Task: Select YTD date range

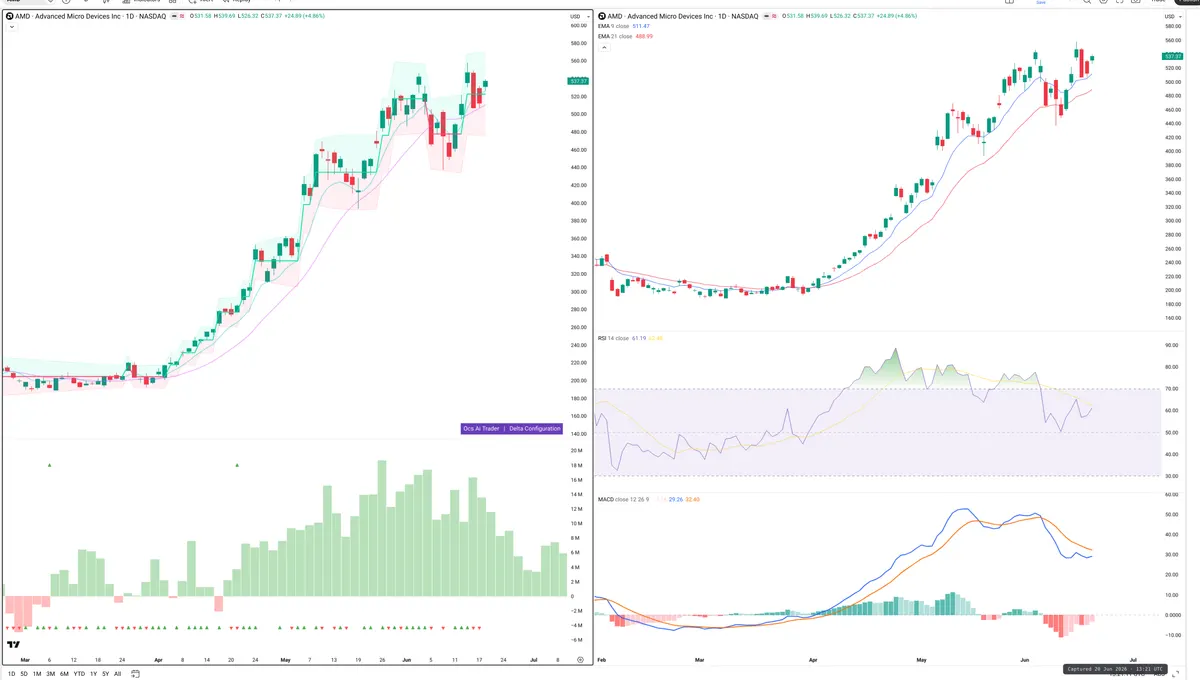Action: [79, 674]
